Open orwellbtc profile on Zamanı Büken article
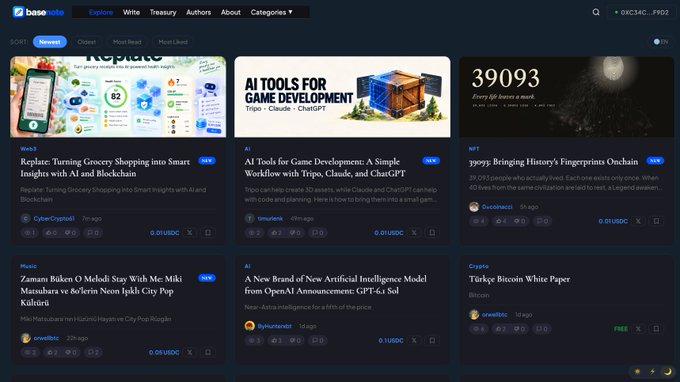 (46, 338)
